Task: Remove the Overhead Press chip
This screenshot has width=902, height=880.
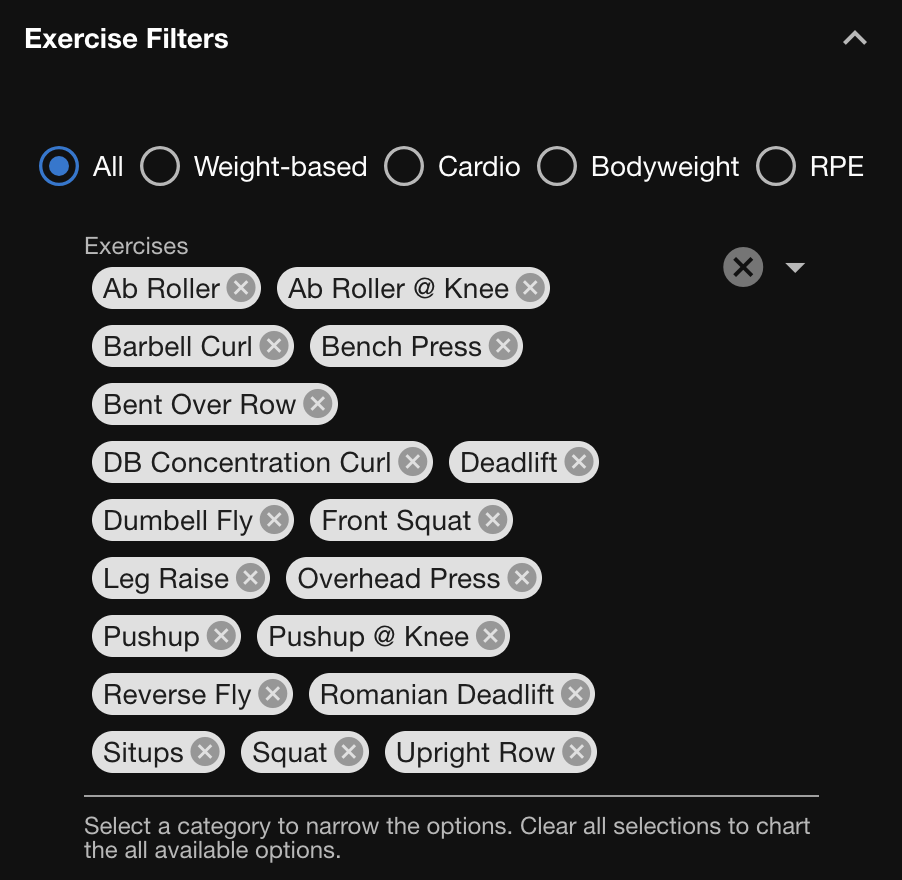Action: [x=521, y=578]
